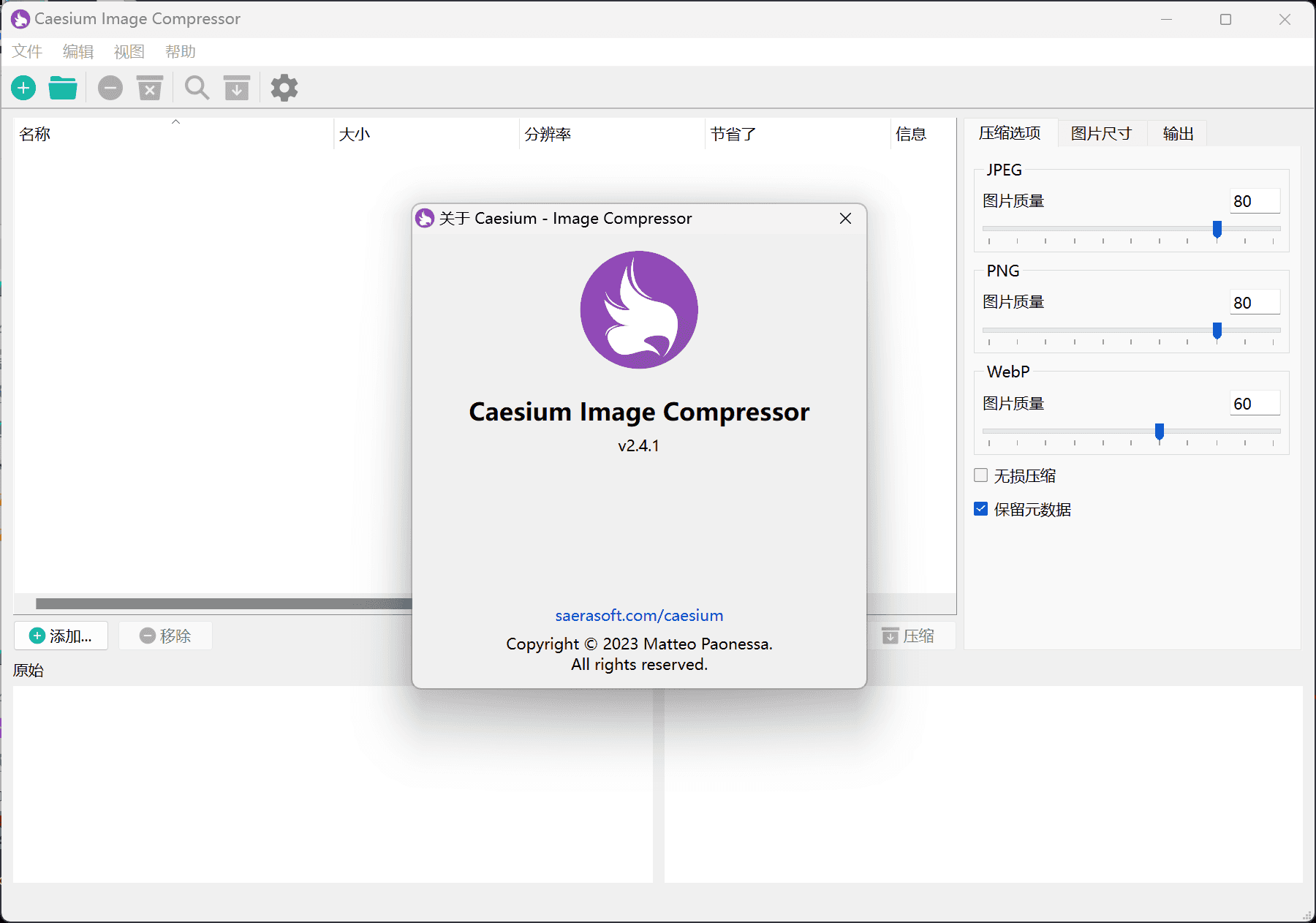Open the 文件 menu
This screenshot has height=923, width=1316.
27,52
